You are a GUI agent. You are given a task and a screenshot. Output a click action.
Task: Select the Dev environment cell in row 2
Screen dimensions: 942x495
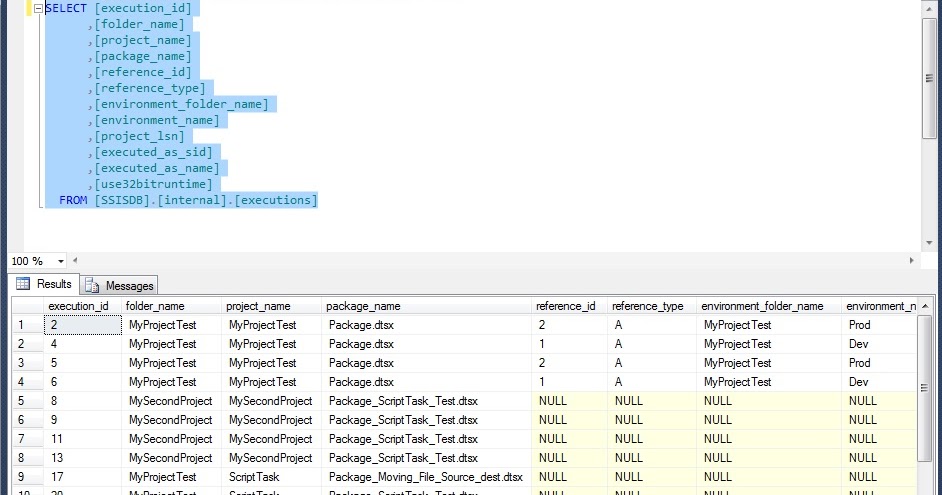880,344
